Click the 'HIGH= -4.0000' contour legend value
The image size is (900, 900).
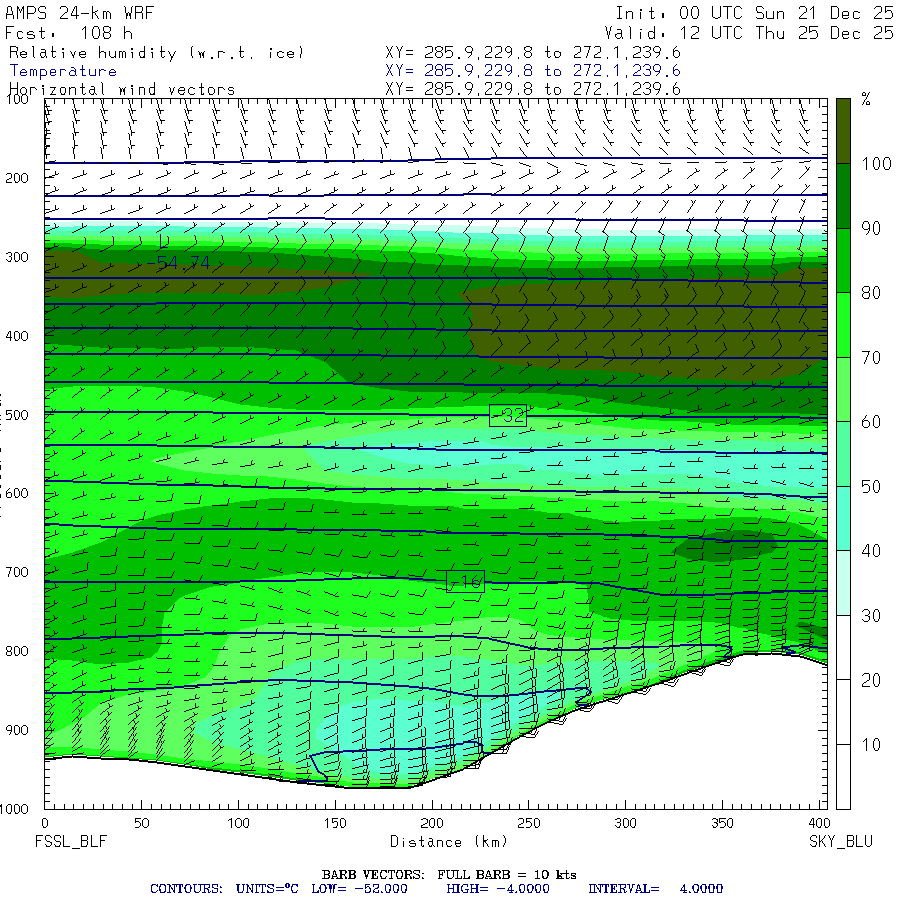(498, 889)
